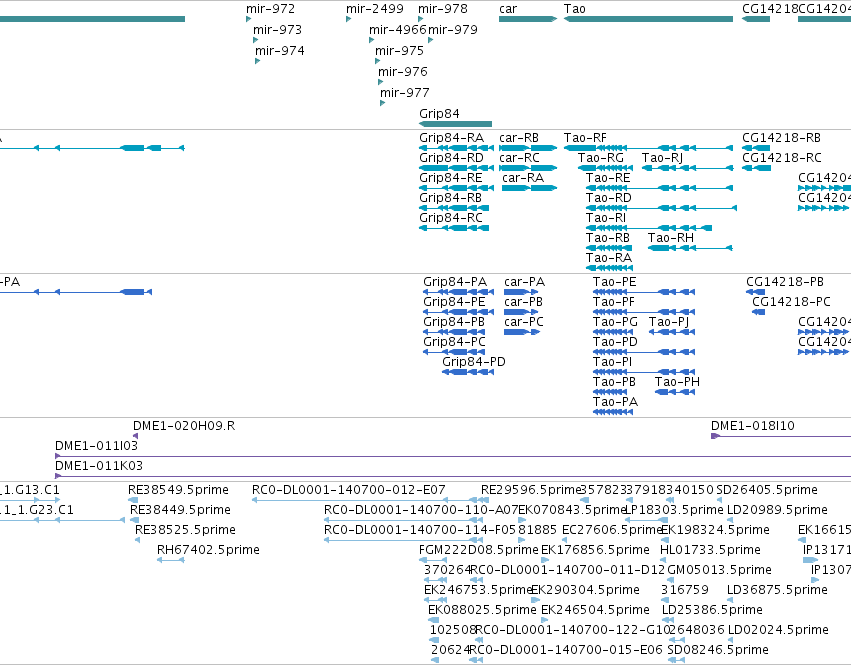Click the Tao-RF transcript label
The width and height of the screenshot is (851, 665).
(x=585, y=138)
